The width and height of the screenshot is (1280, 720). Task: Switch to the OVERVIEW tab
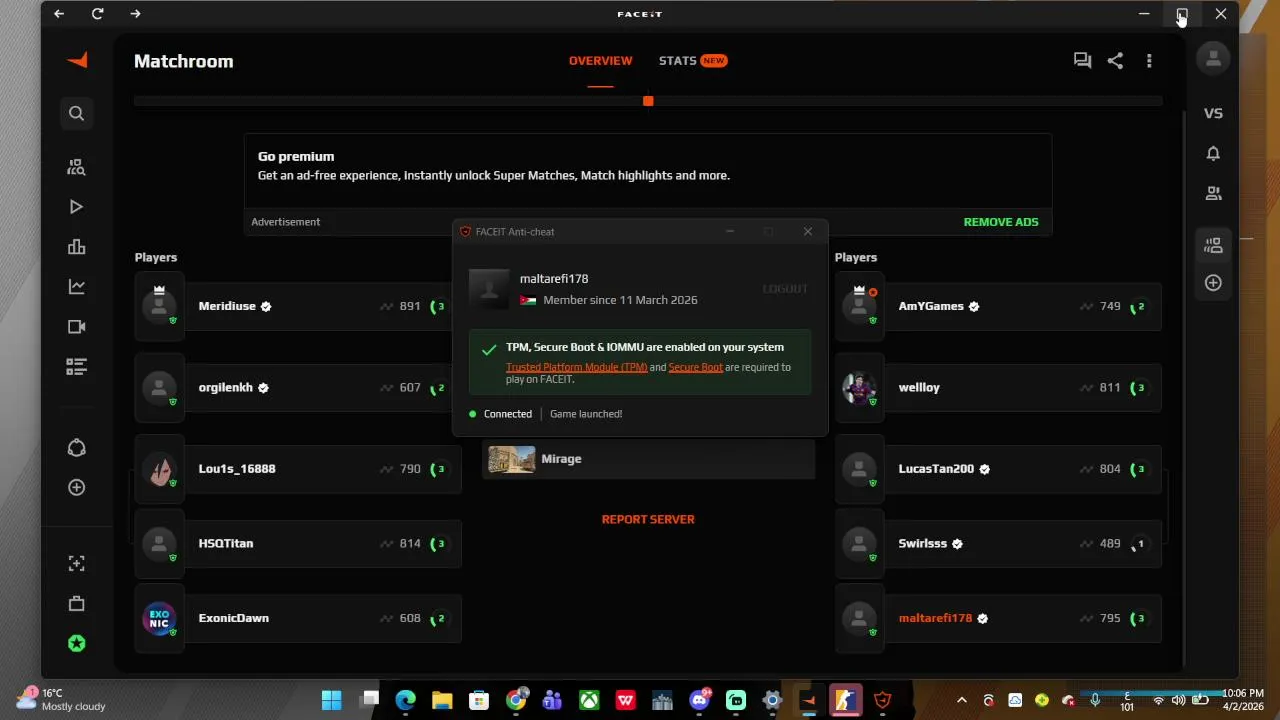click(600, 61)
